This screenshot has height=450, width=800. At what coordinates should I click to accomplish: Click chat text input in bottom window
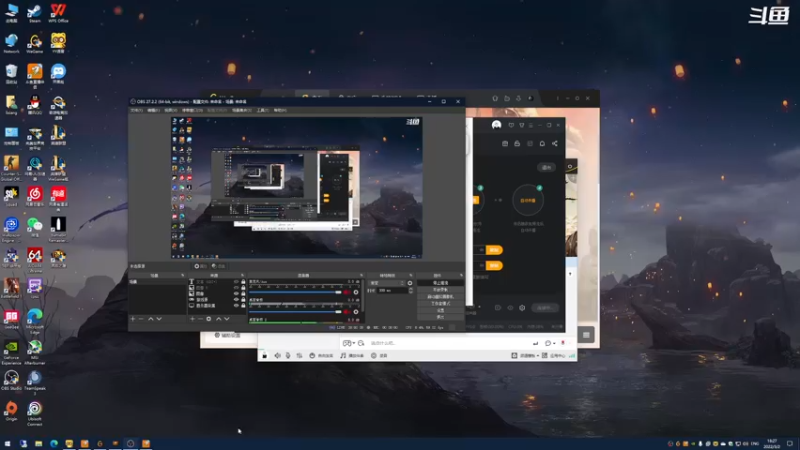[x=449, y=343]
